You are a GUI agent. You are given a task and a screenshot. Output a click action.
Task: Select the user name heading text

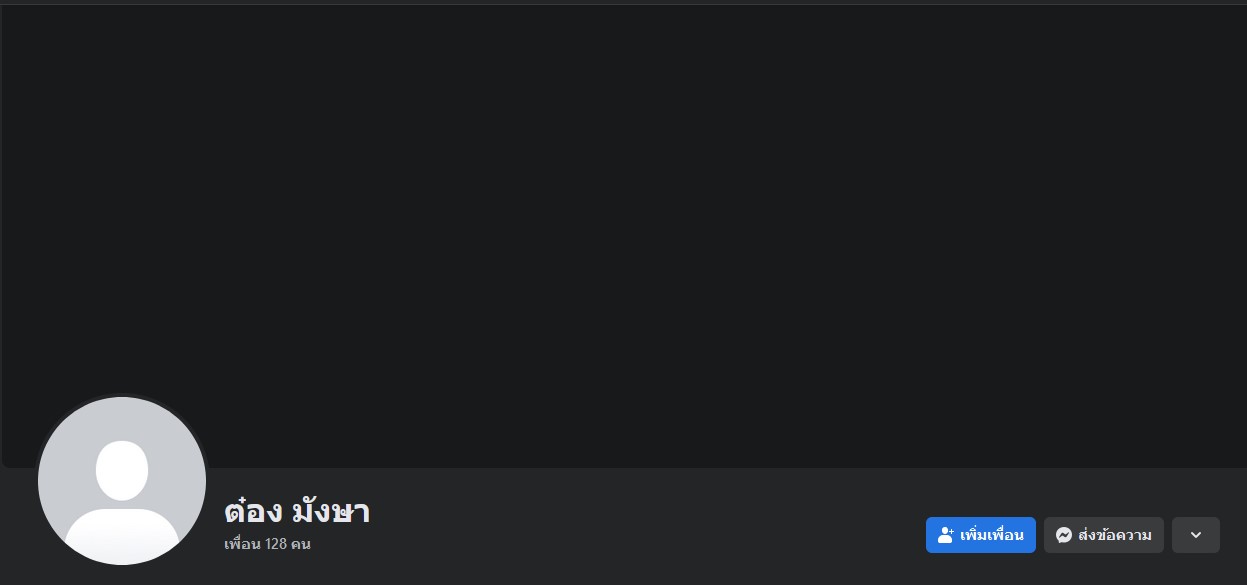[297, 511]
